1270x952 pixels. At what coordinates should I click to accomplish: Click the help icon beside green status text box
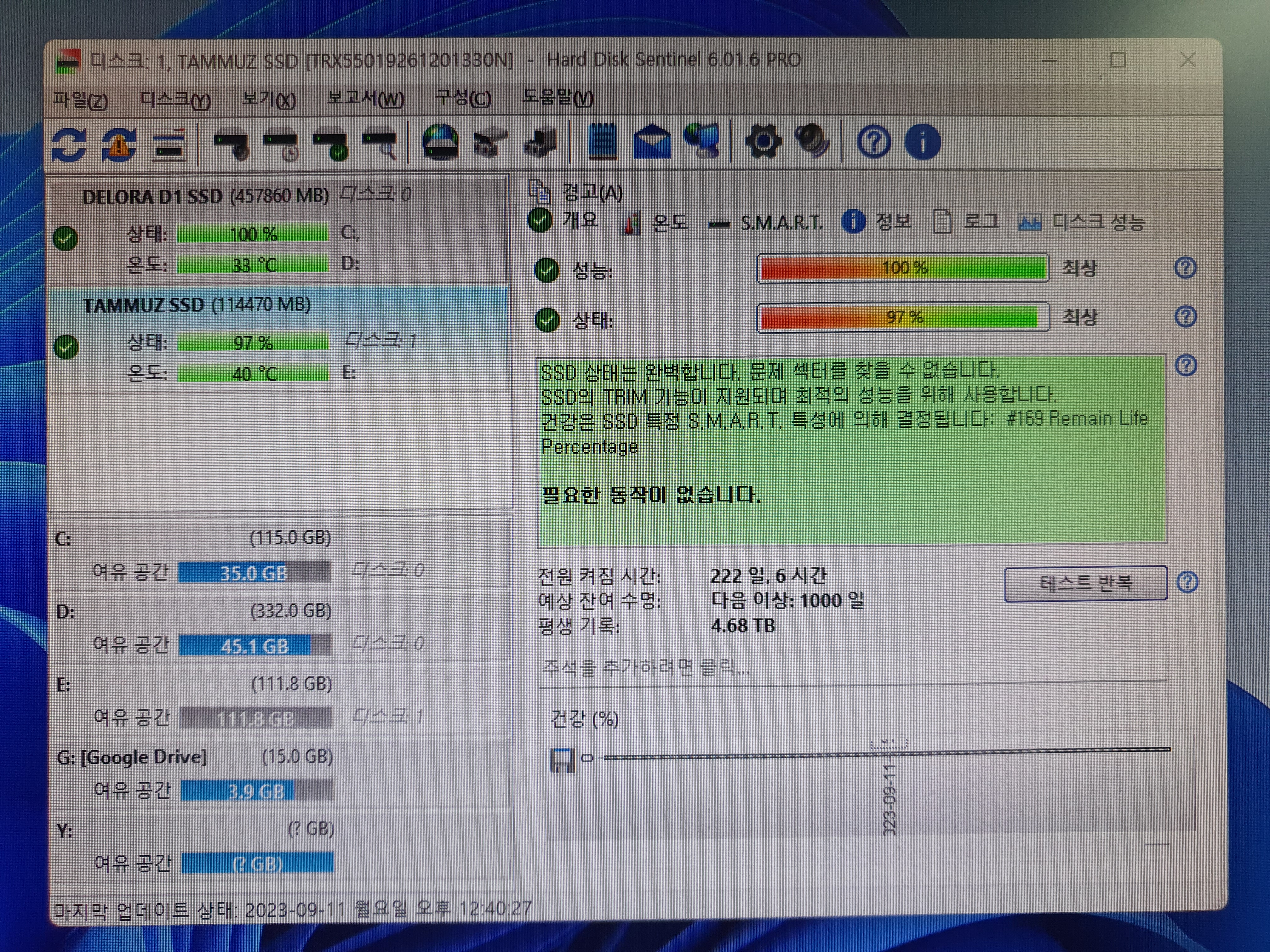coord(1186,365)
